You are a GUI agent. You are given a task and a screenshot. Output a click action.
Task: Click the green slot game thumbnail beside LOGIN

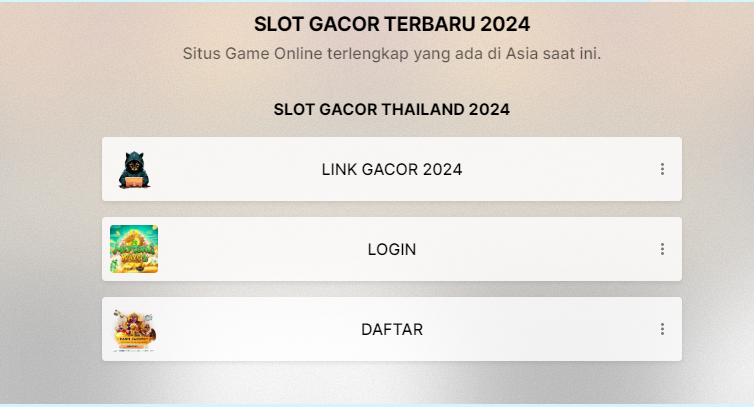click(134, 249)
